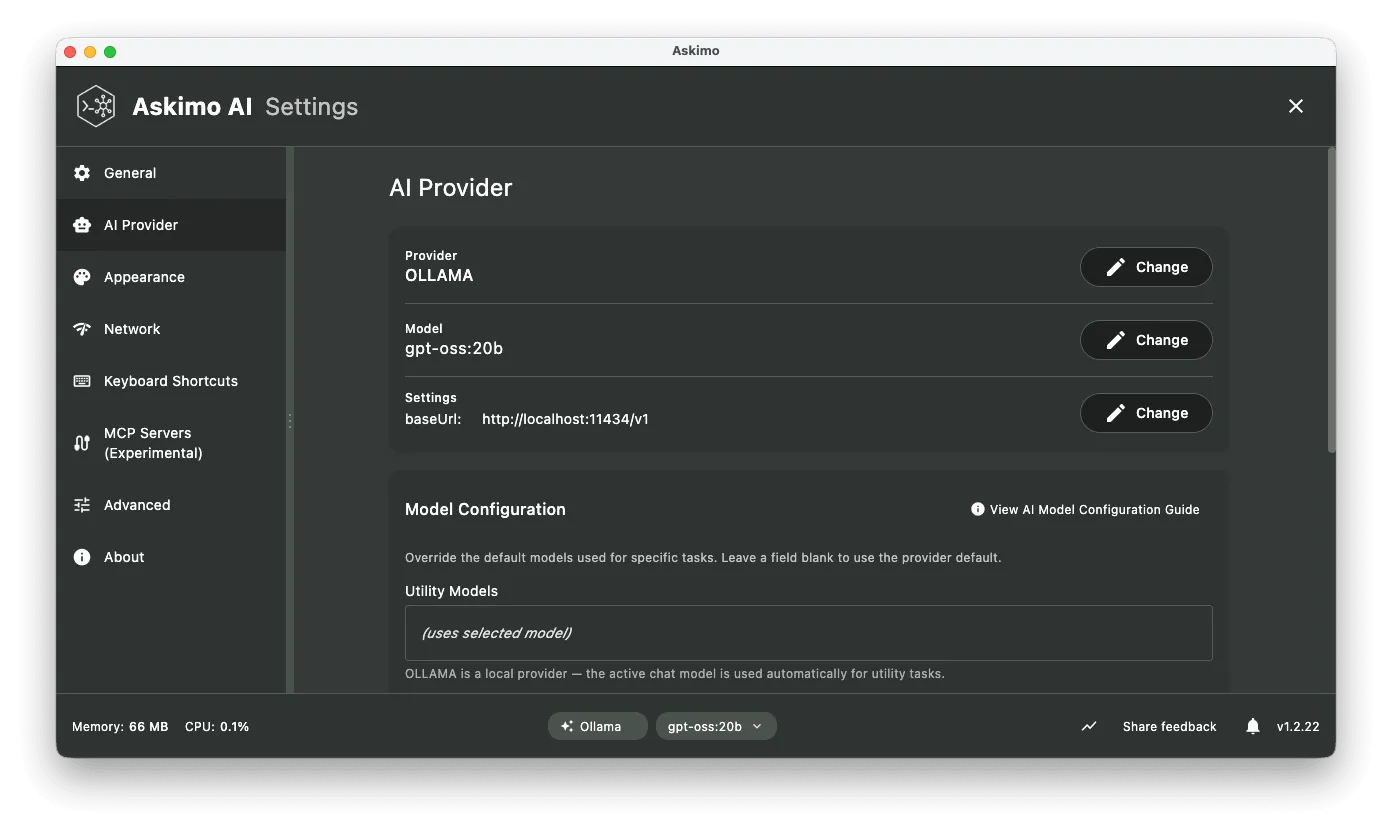Click the trend chart icon in status bar
Viewport: 1392px width, 832px height.
coord(1089,726)
